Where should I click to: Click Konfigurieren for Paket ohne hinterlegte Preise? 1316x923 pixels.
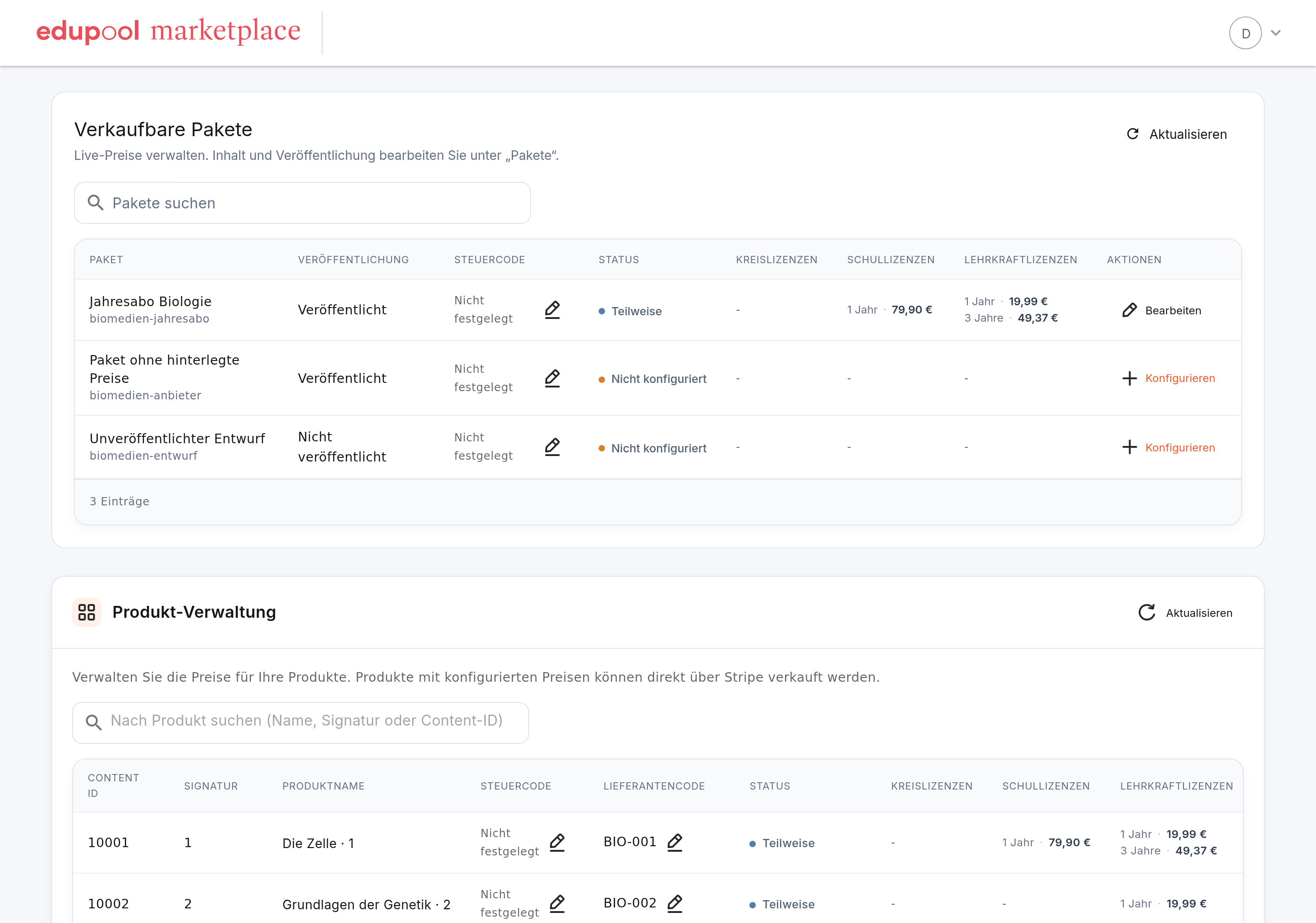coord(1168,378)
